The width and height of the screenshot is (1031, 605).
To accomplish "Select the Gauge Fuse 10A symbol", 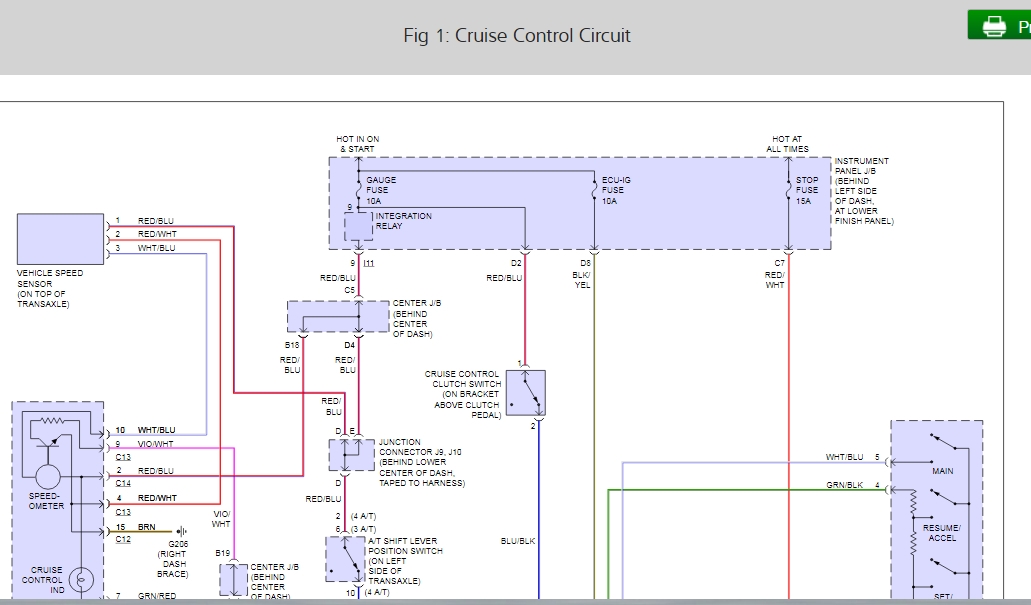I will click(x=357, y=190).
